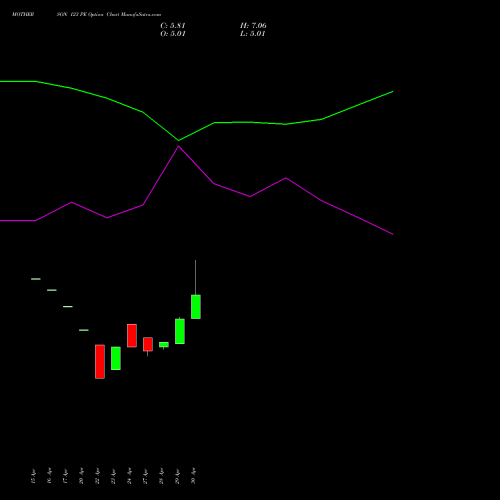This screenshot has width=500, height=500.
Task: Click the high price value H: 7.06
Action: coord(253,25)
